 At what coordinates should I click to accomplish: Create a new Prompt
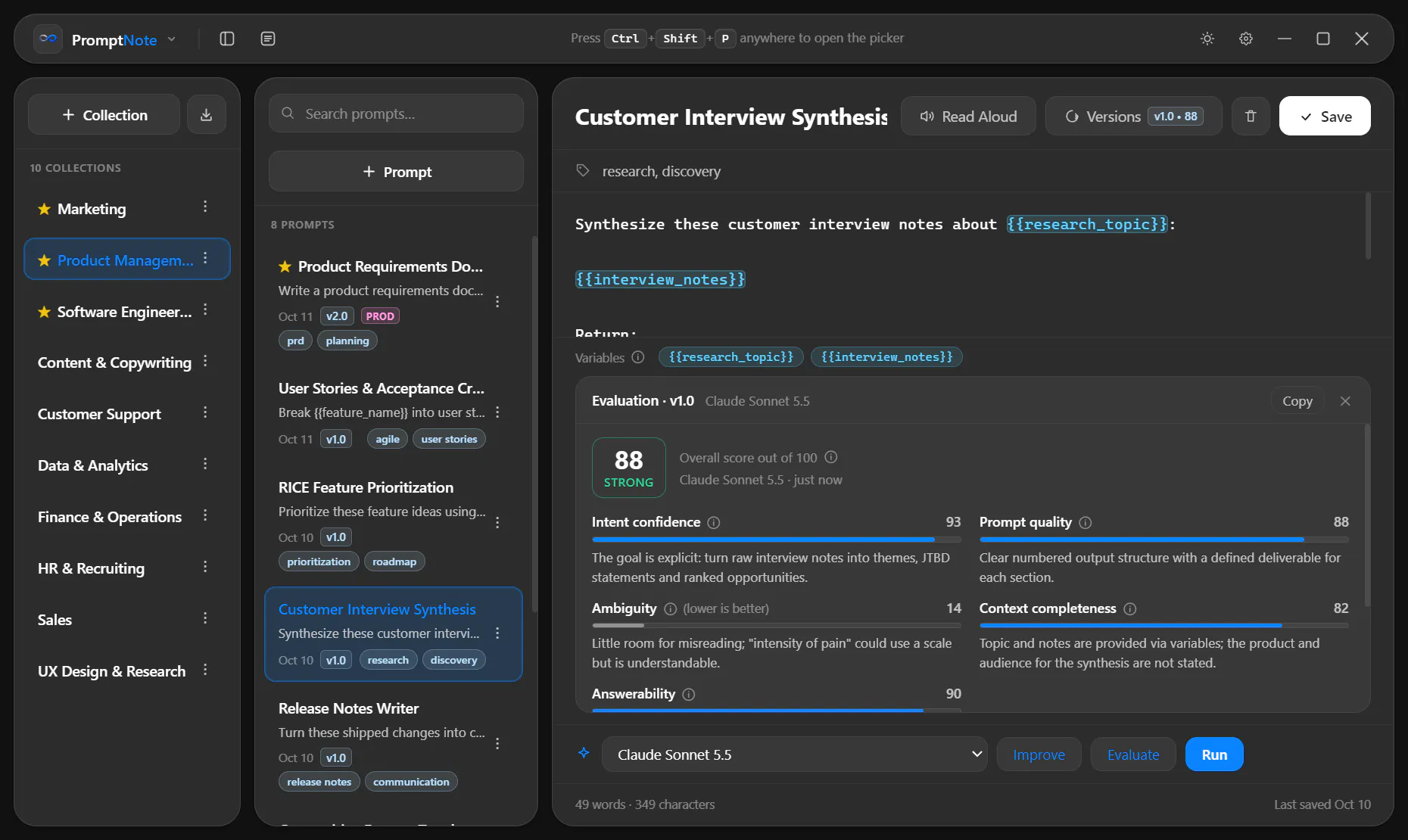[396, 172]
